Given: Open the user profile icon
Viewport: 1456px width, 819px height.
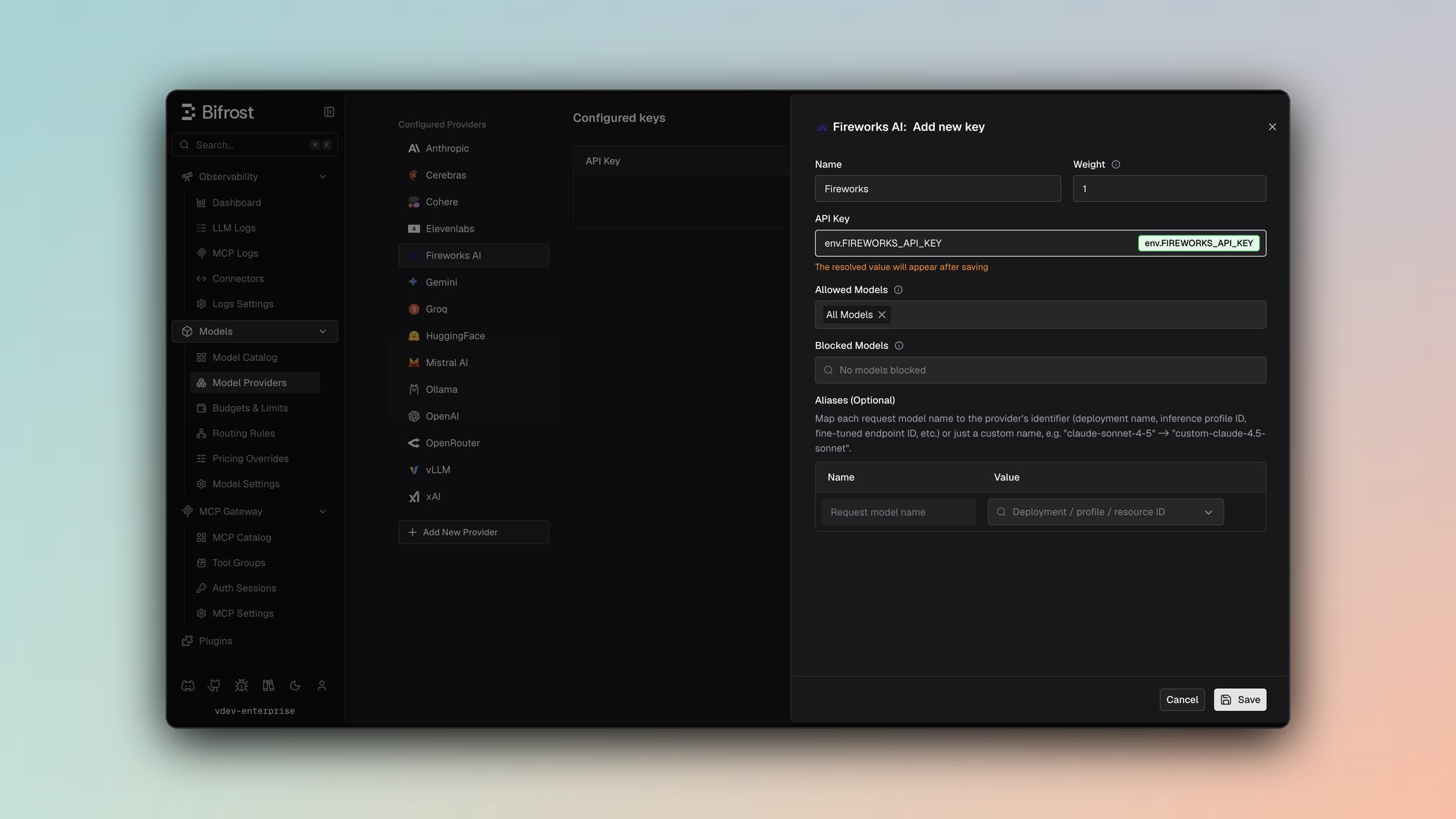Looking at the screenshot, I should pos(321,685).
